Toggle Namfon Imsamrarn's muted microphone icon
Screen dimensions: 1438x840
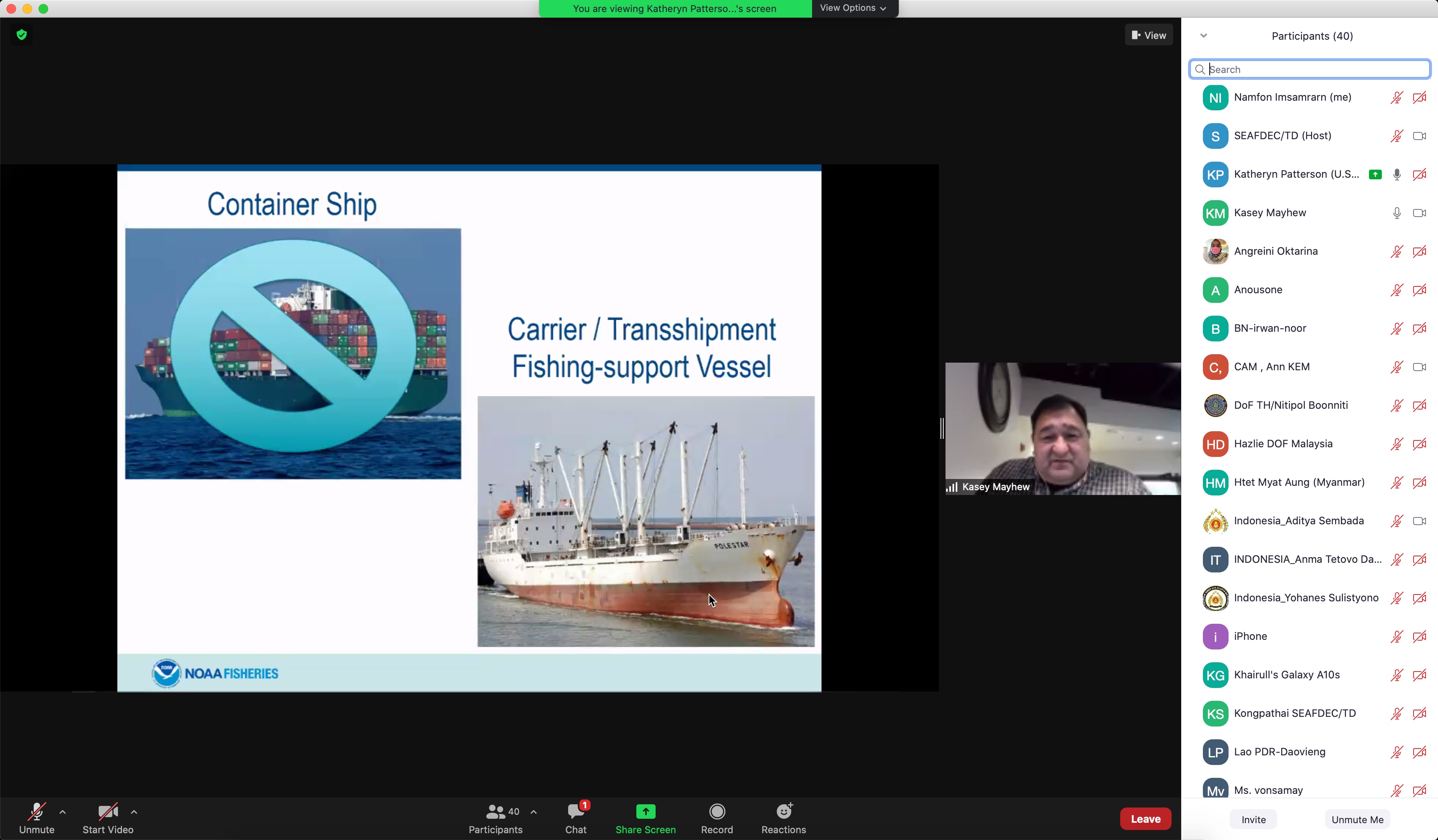tap(1396, 97)
